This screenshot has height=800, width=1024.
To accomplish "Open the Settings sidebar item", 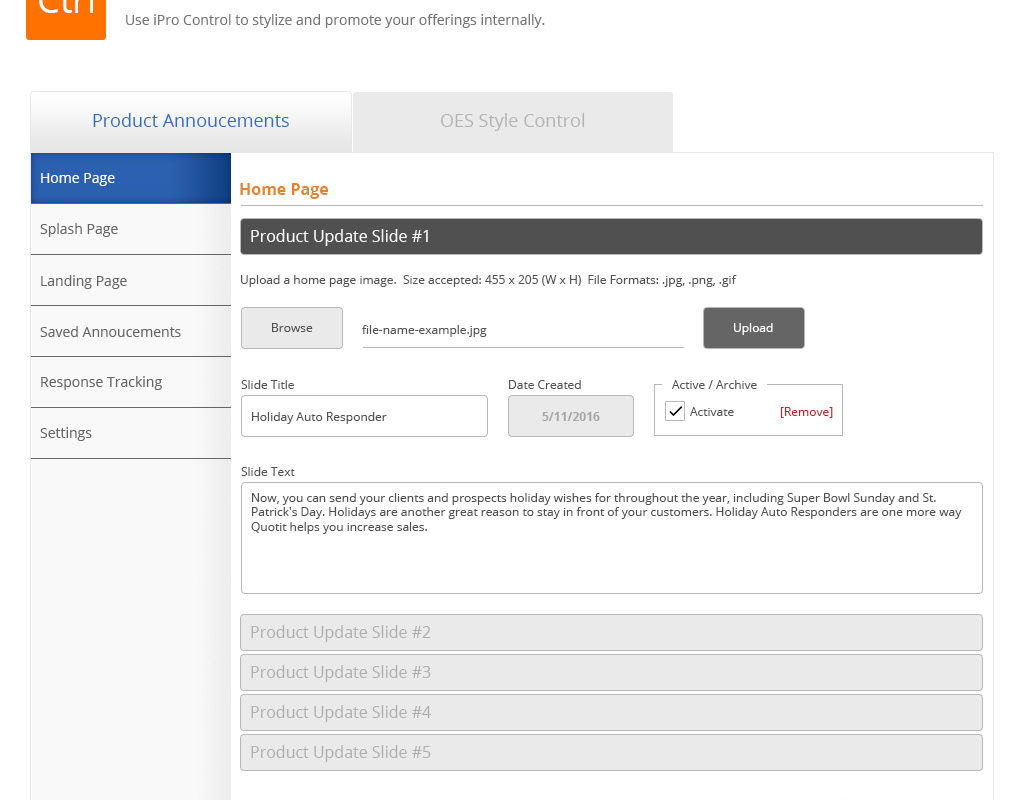I will coord(130,433).
